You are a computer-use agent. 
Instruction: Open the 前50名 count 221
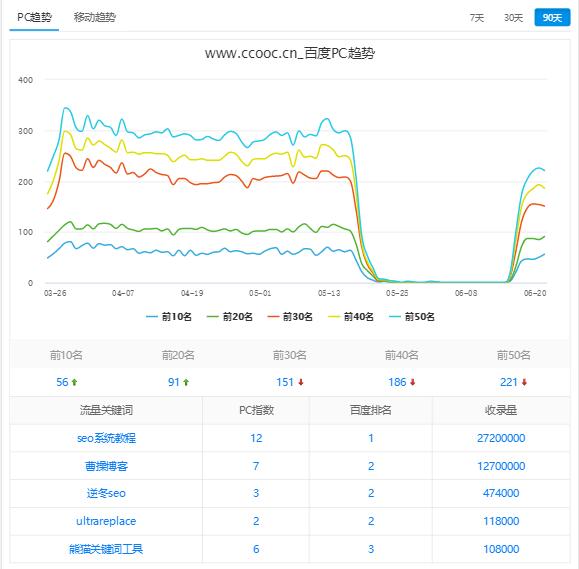[x=508, y=382]
